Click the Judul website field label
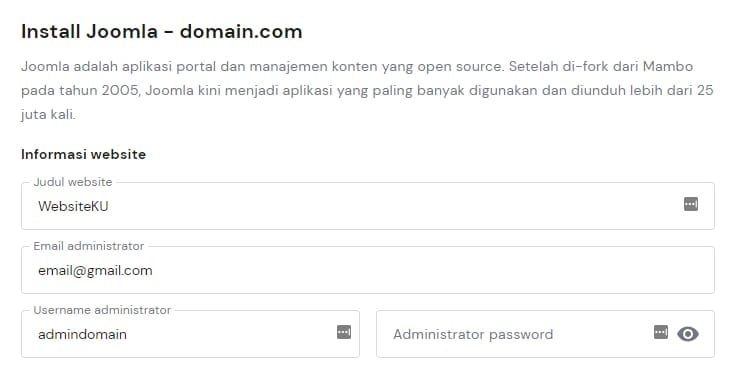The width and height of the screenshot is (735, 369). pyautogui.click(x=73, y=182)
